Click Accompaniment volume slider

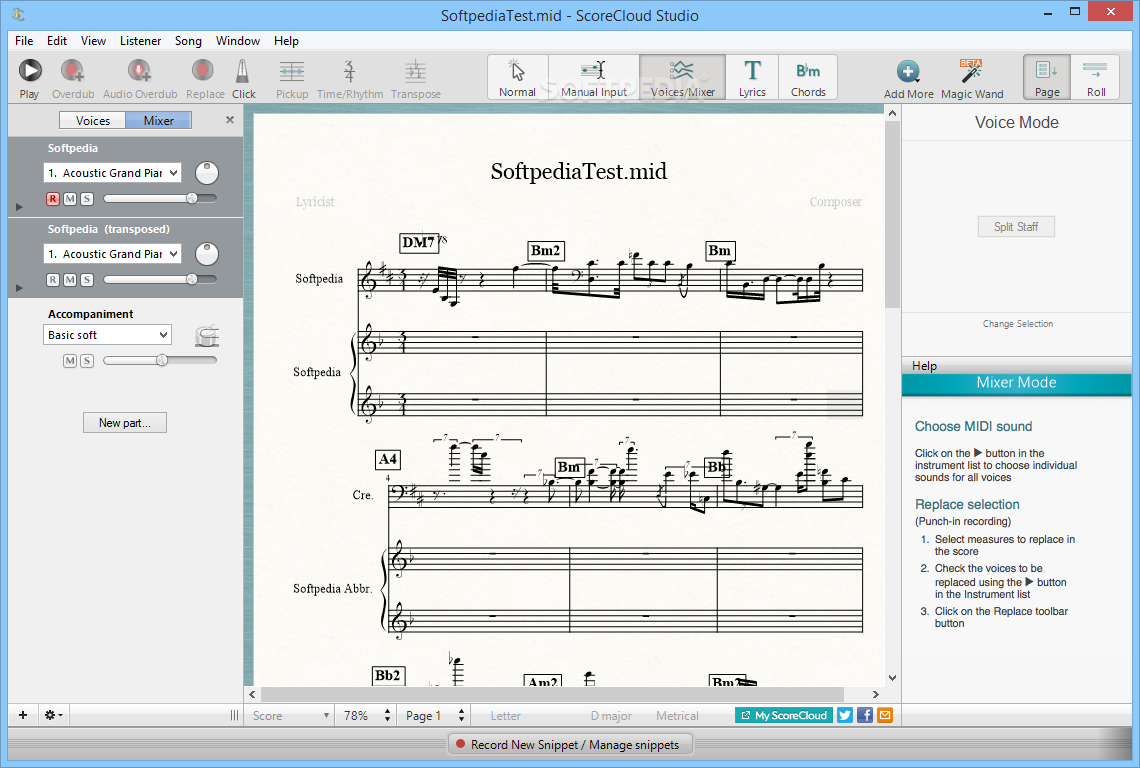tap(160, 360)
